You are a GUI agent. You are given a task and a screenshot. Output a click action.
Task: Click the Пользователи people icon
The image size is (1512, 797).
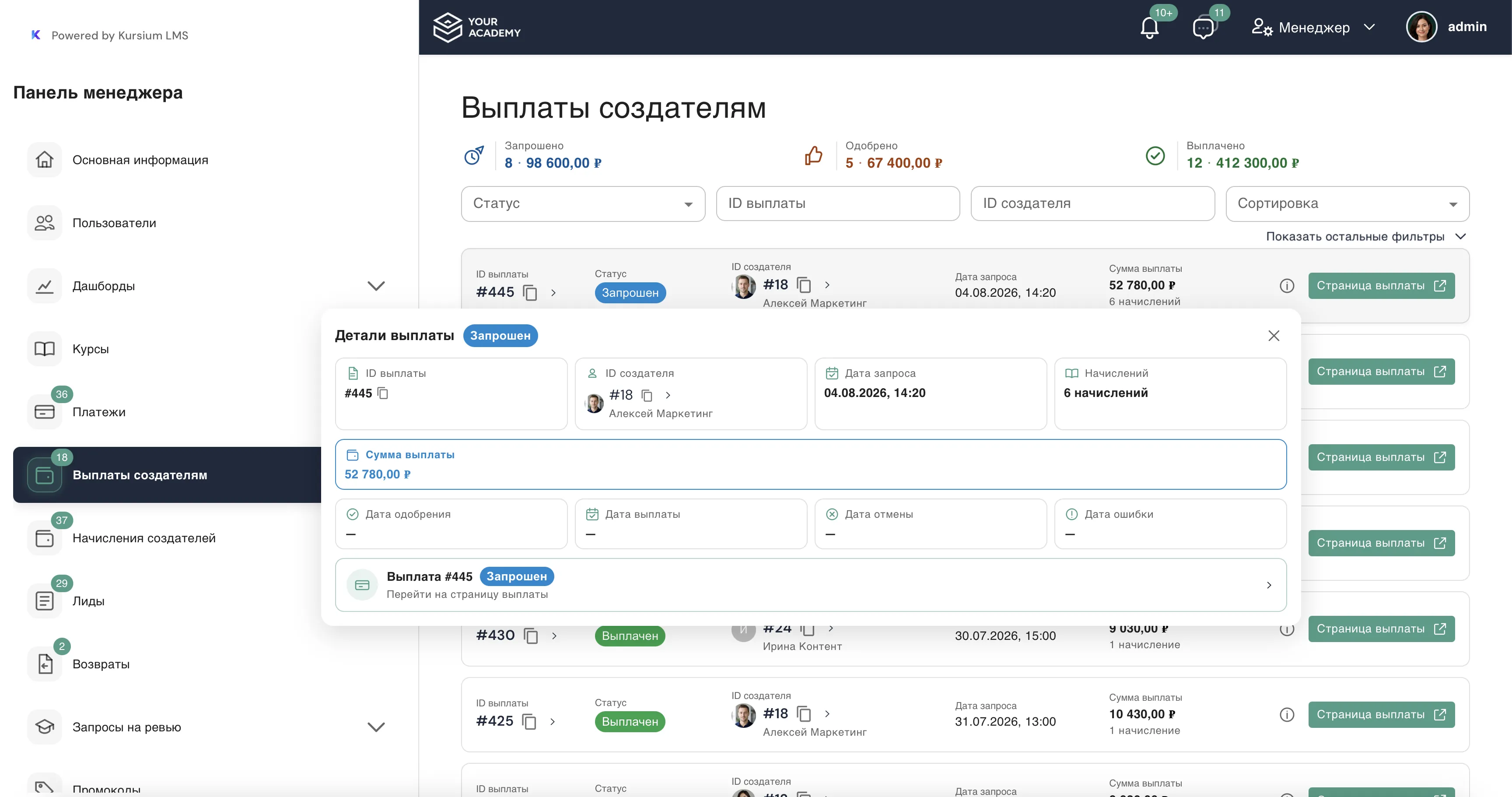click(45, 223)
